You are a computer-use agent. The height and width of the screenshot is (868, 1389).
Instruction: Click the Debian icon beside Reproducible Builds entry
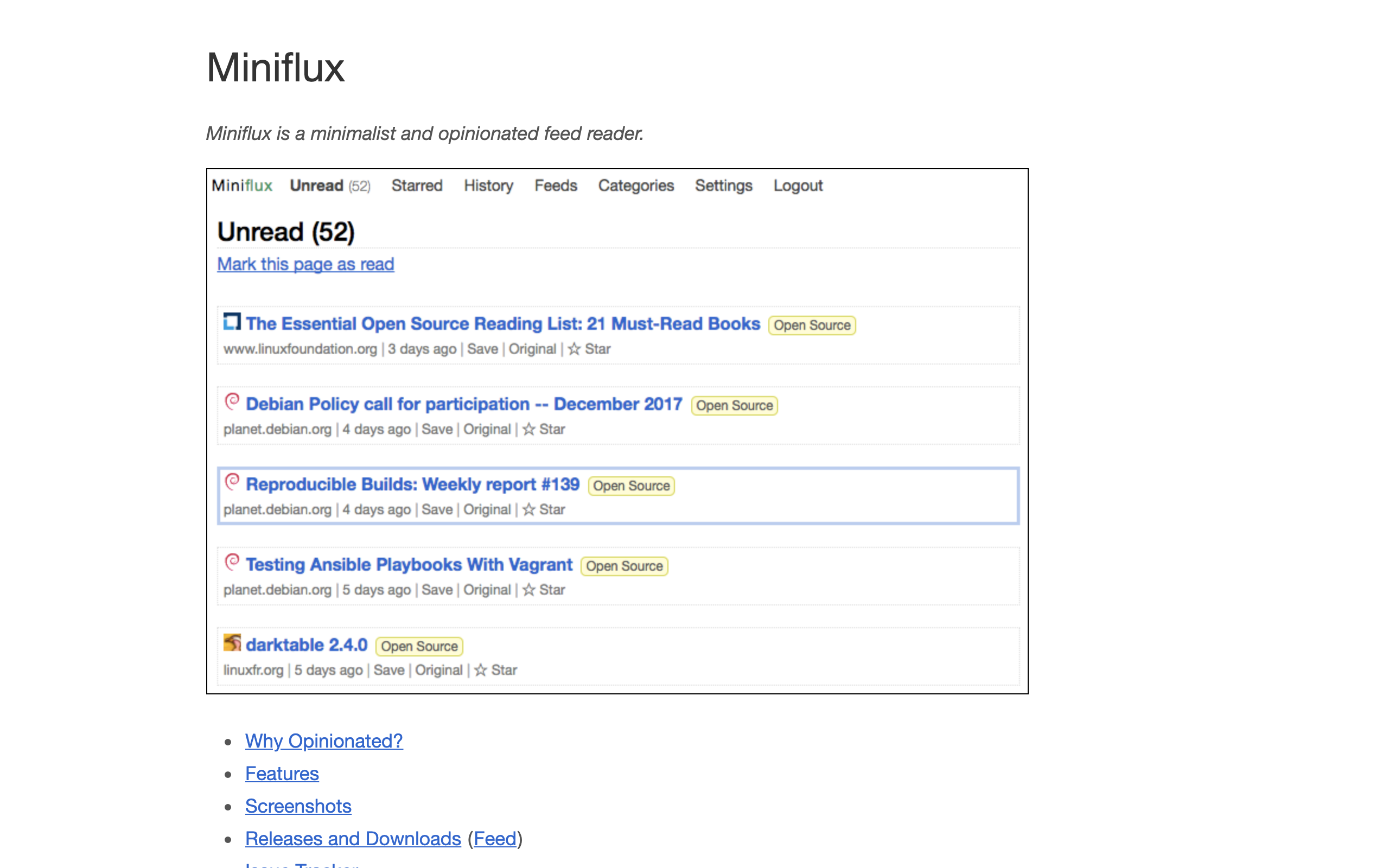(232, 482)
